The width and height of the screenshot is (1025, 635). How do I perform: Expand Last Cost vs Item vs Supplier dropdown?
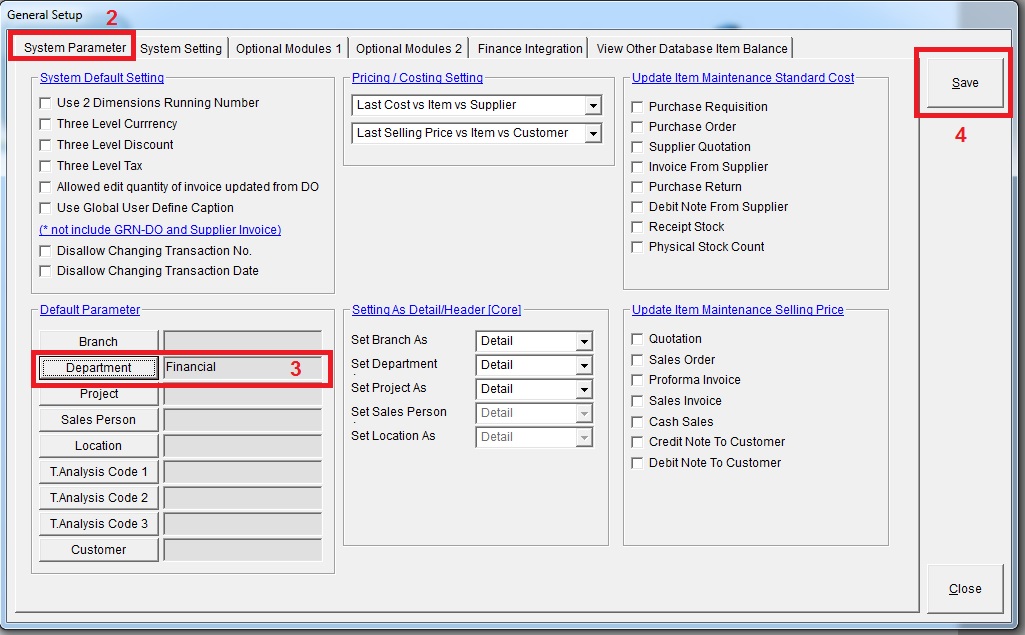[592, 105]
